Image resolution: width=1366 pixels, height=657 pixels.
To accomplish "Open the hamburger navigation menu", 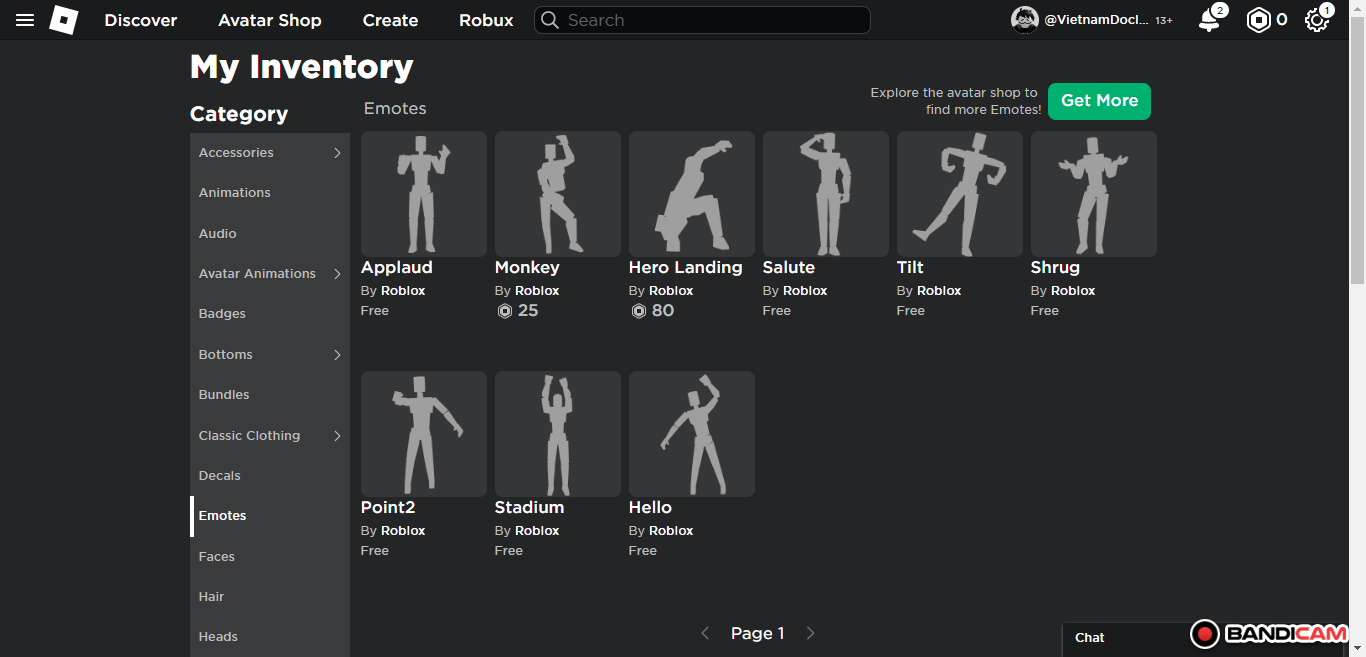I will [25, 20].
